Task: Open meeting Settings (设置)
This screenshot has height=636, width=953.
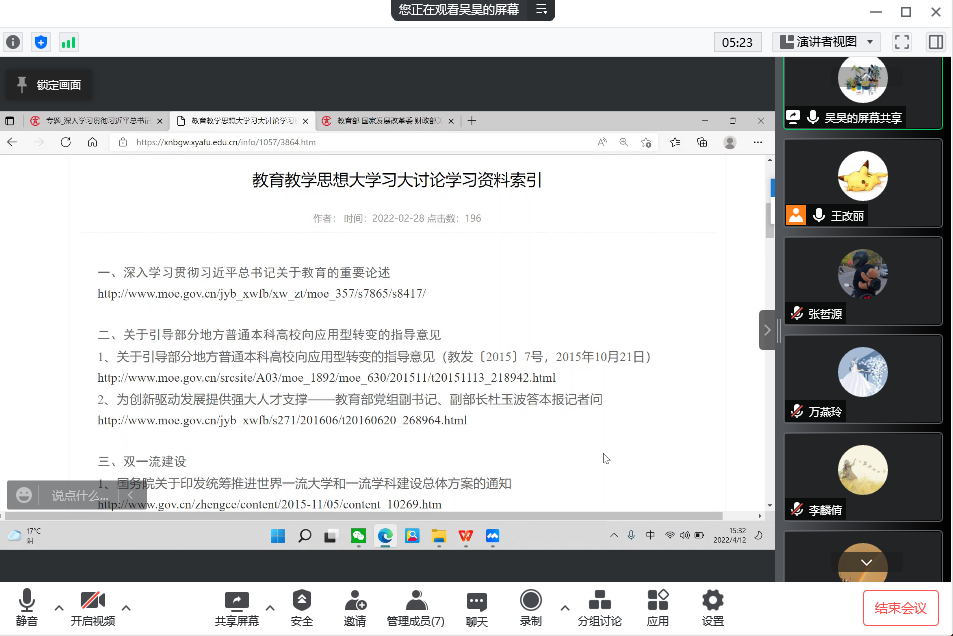Action: coord(712,607)
